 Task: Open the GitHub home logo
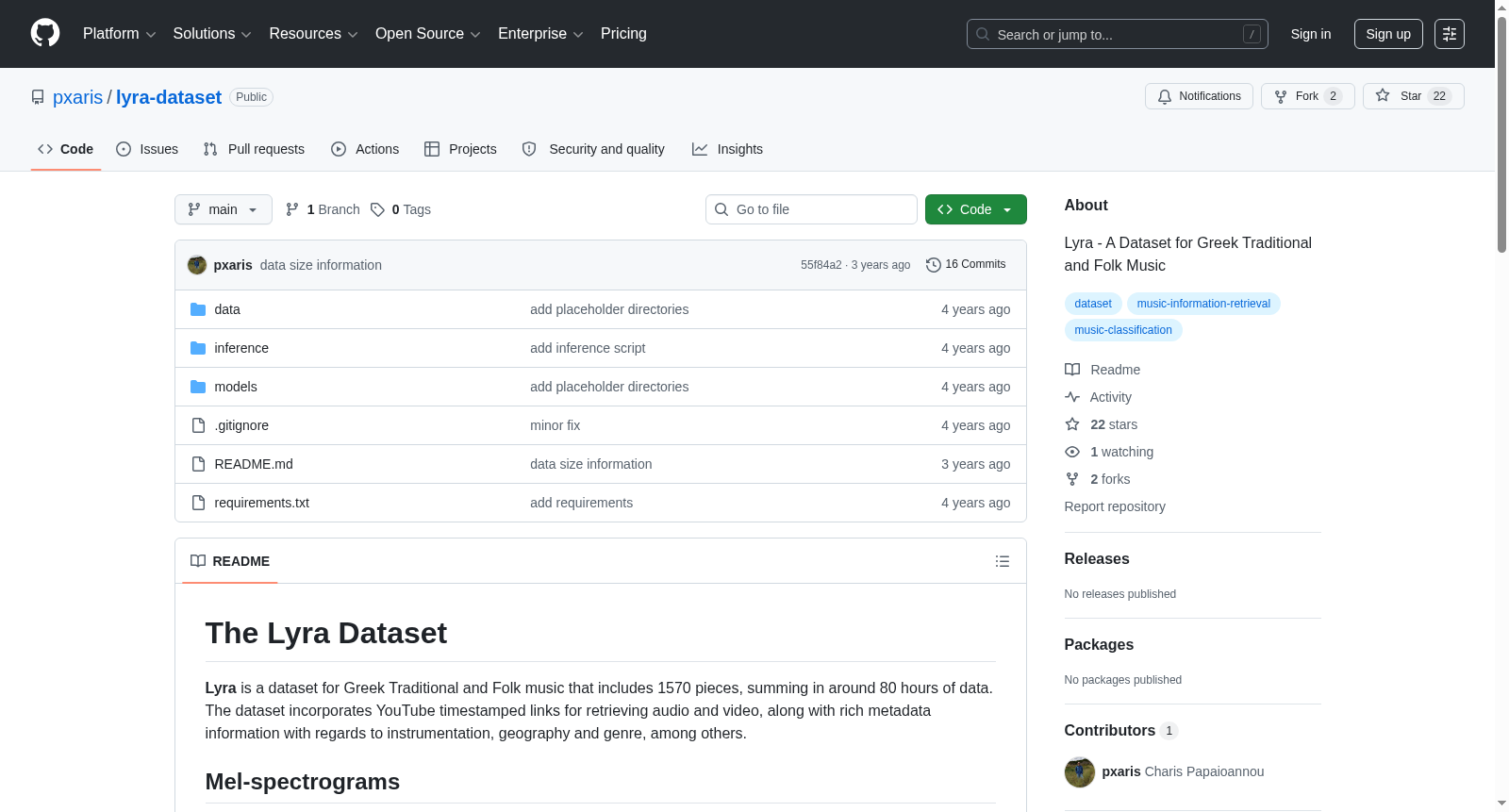click(x=45, y=33)
